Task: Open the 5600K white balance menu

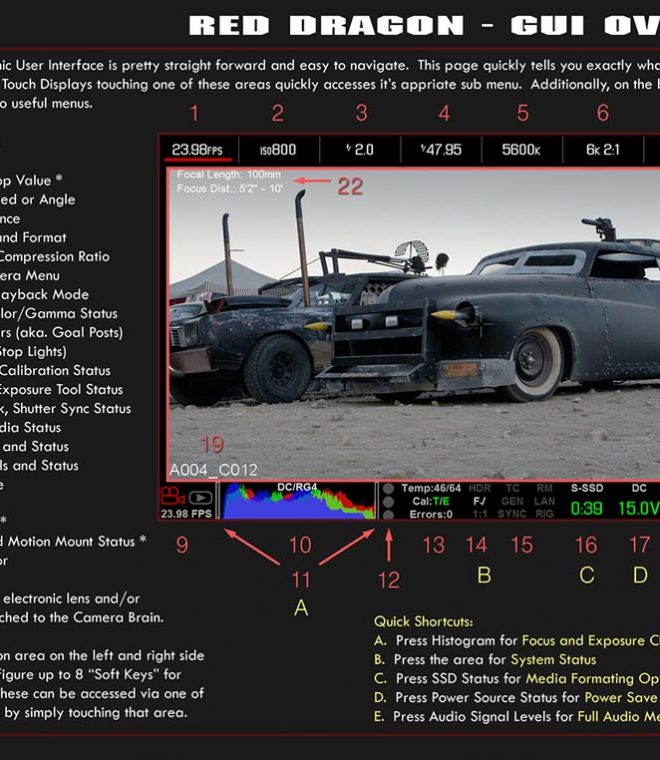Action: click(x=521, y=149)
